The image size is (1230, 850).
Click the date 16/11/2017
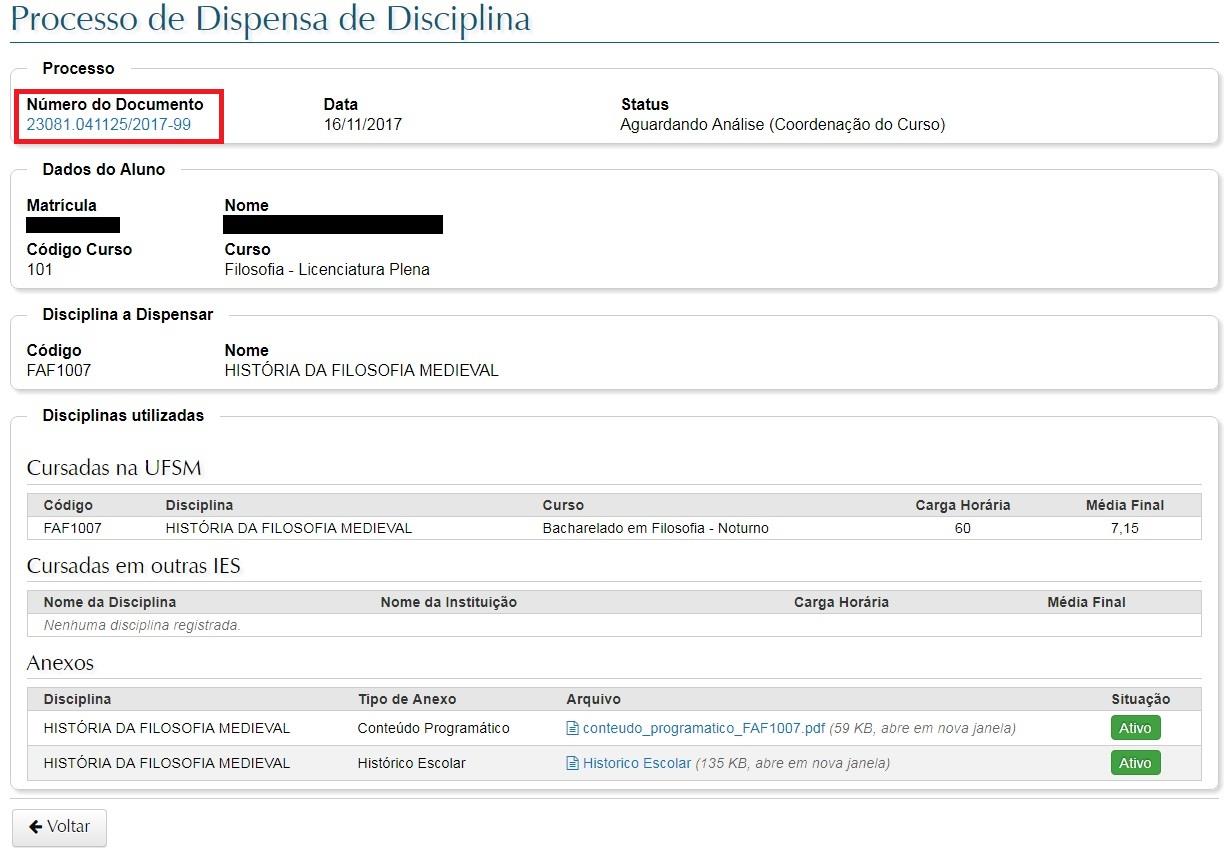click(x=363, y=125)
